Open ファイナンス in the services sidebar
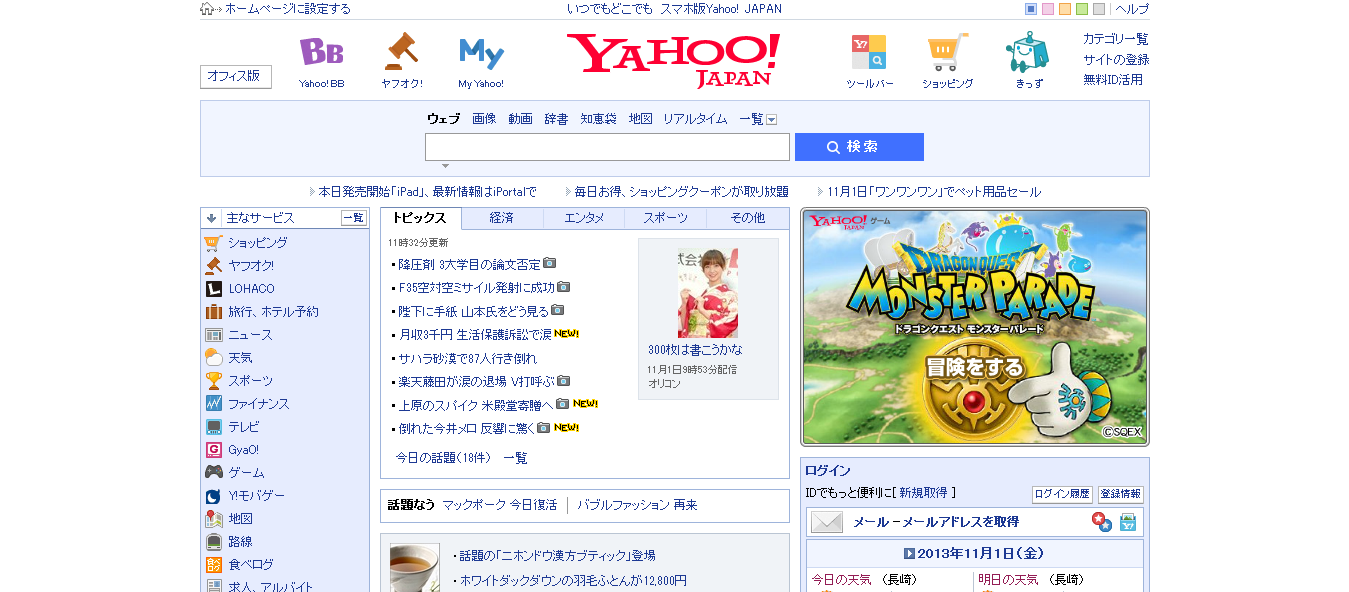Image resolution: width=1349 pixels, height=592 pixels. 258,403
